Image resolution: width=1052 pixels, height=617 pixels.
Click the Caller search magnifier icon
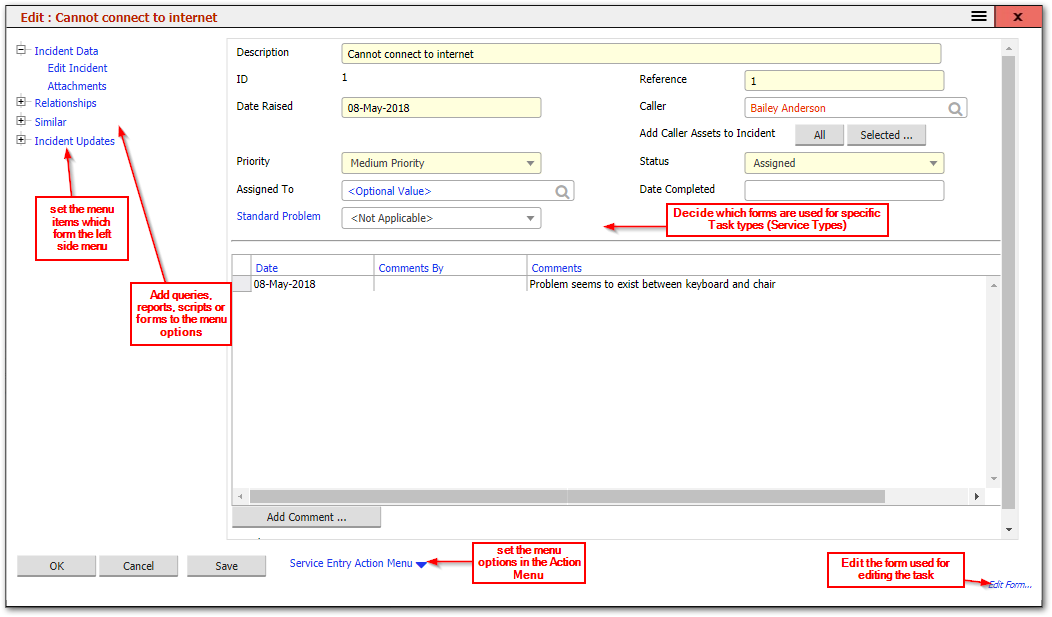pos(957,107)
